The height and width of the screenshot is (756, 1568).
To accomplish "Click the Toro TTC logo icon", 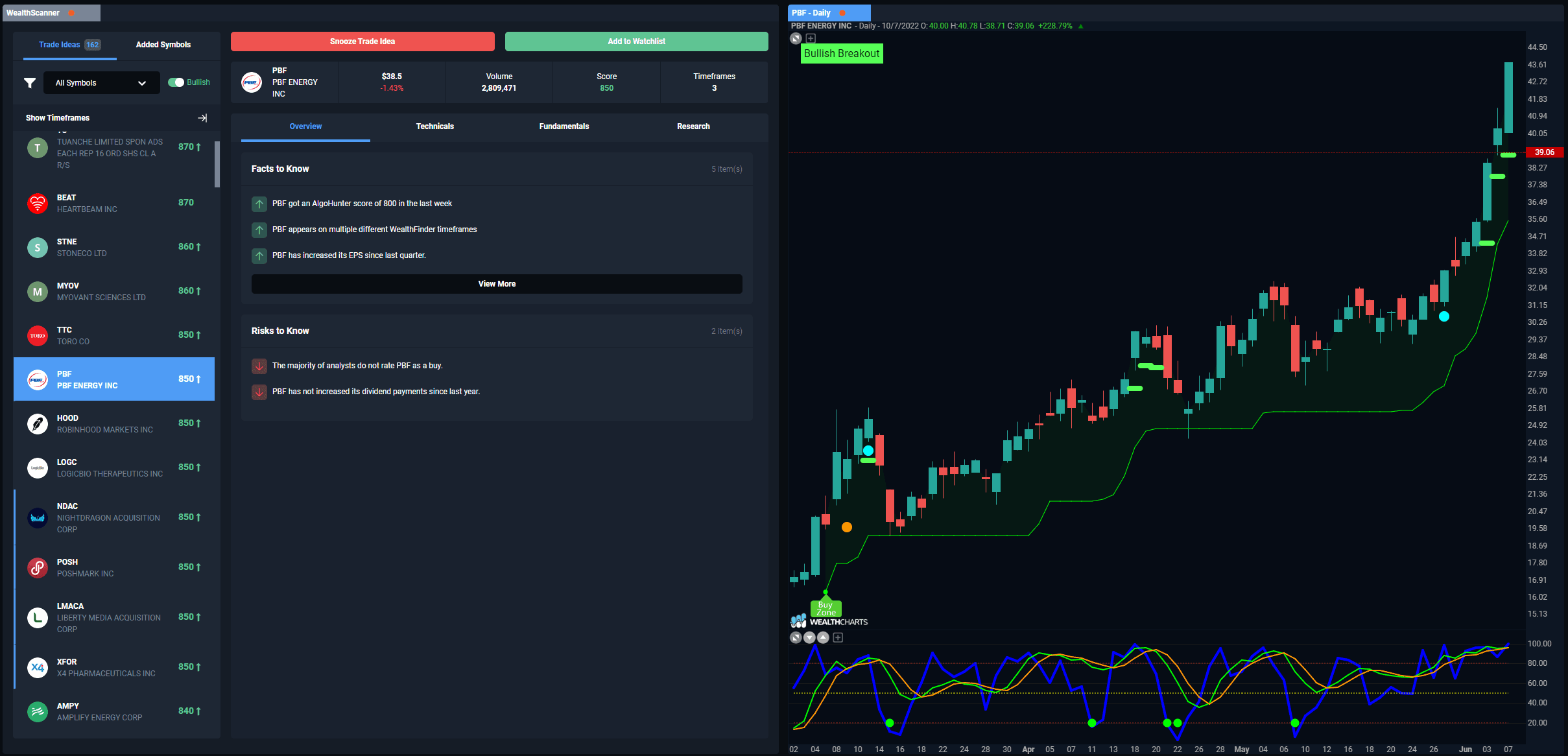I will click(x=38, y=336).
